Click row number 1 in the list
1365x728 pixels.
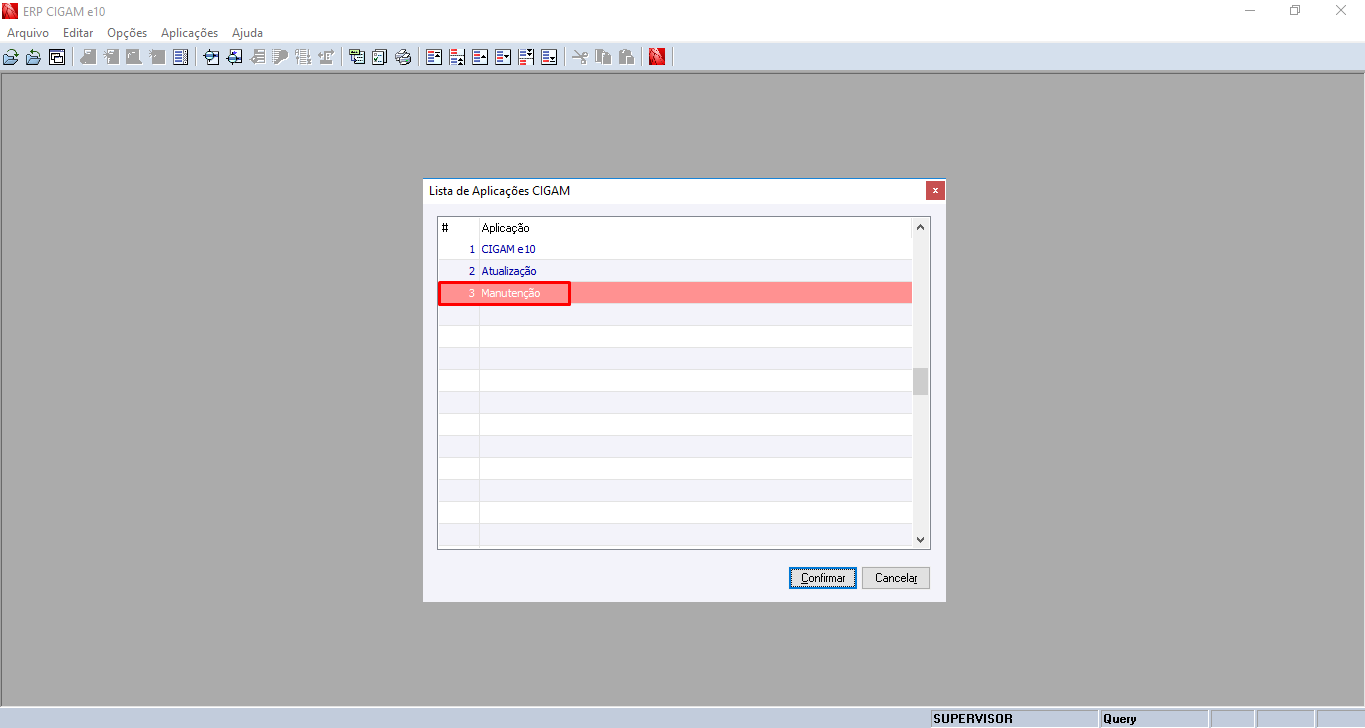click(x=472, y=249)
